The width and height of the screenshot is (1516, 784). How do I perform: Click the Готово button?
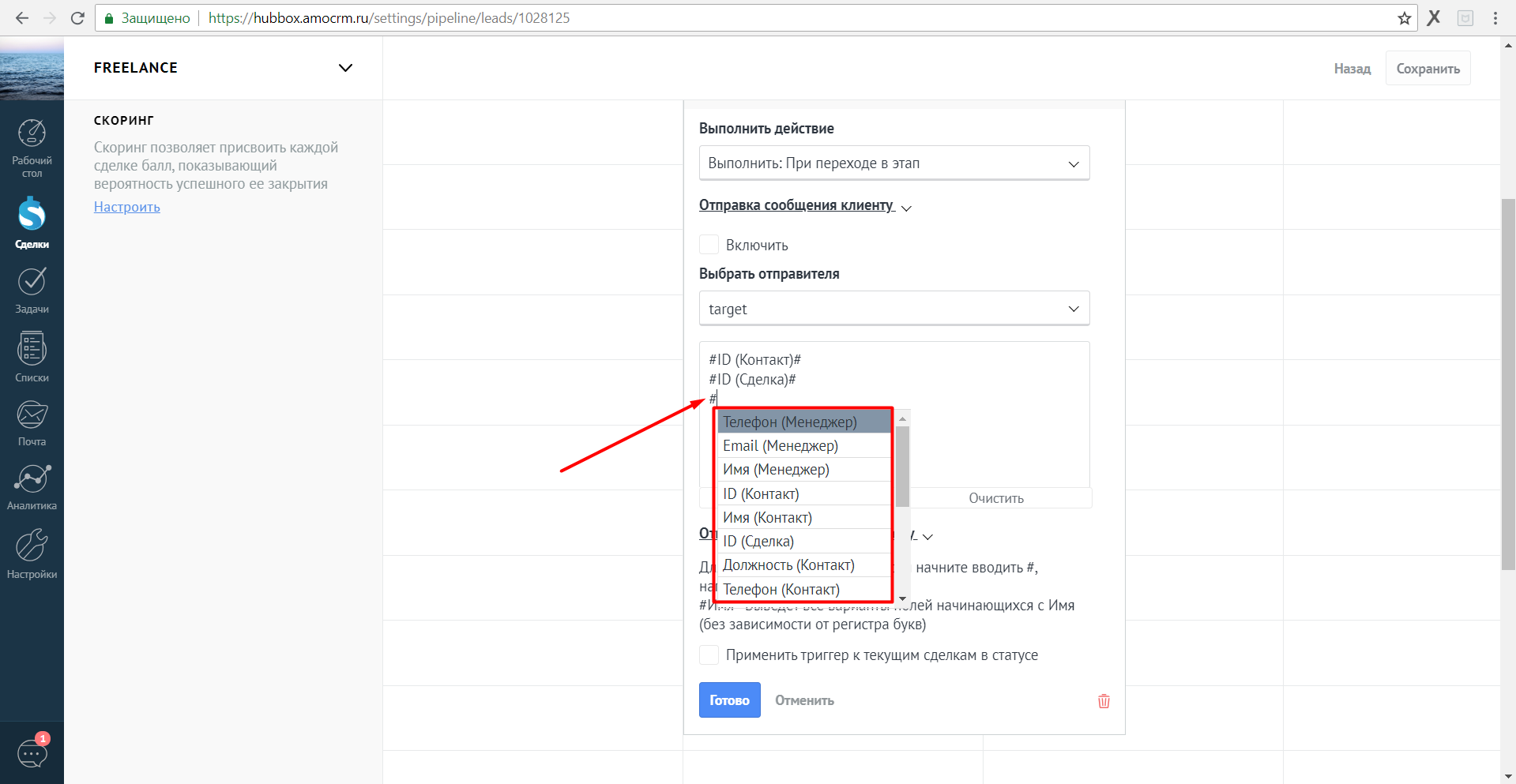[729, 700]
